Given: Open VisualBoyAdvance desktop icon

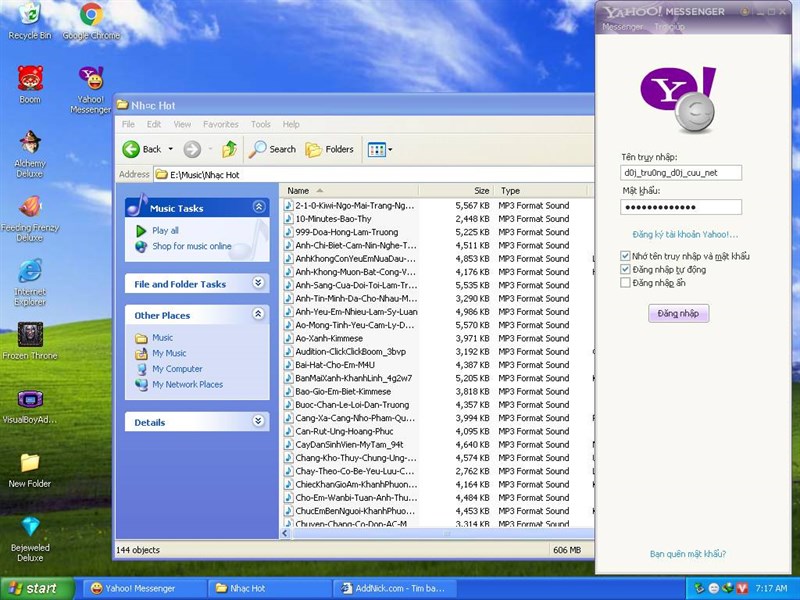Looking at the screenshot, I should 30,407.
